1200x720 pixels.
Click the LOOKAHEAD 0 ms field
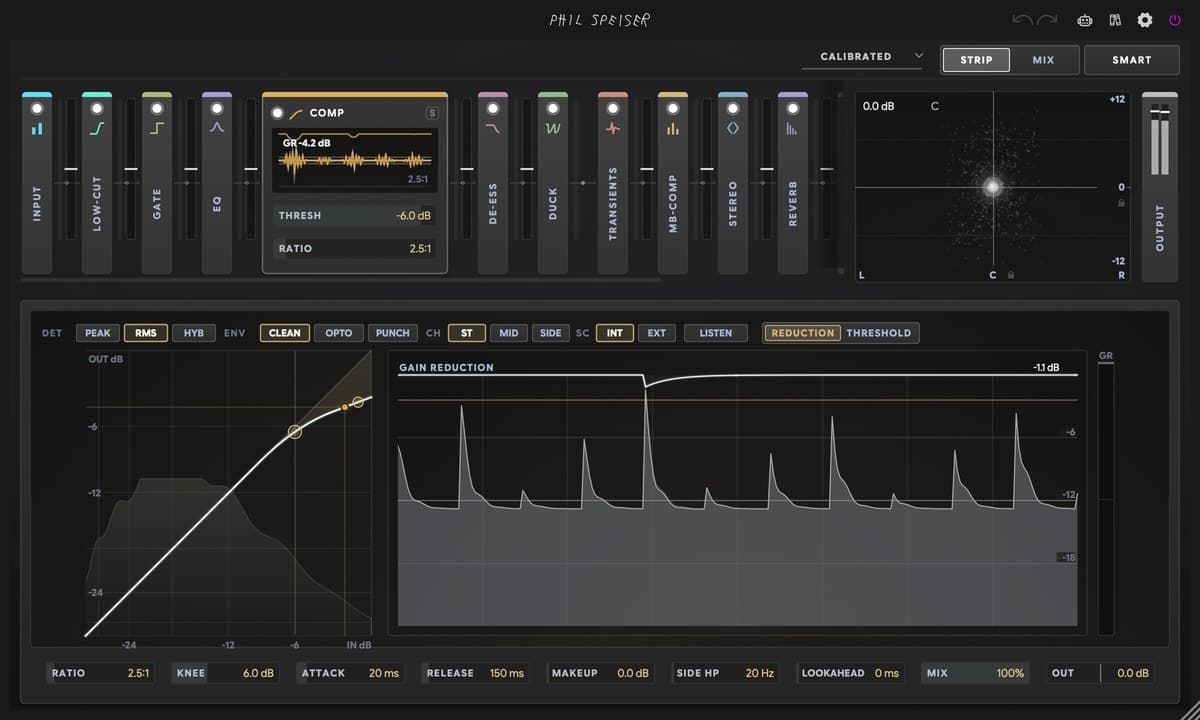click(x=850, y=673)
